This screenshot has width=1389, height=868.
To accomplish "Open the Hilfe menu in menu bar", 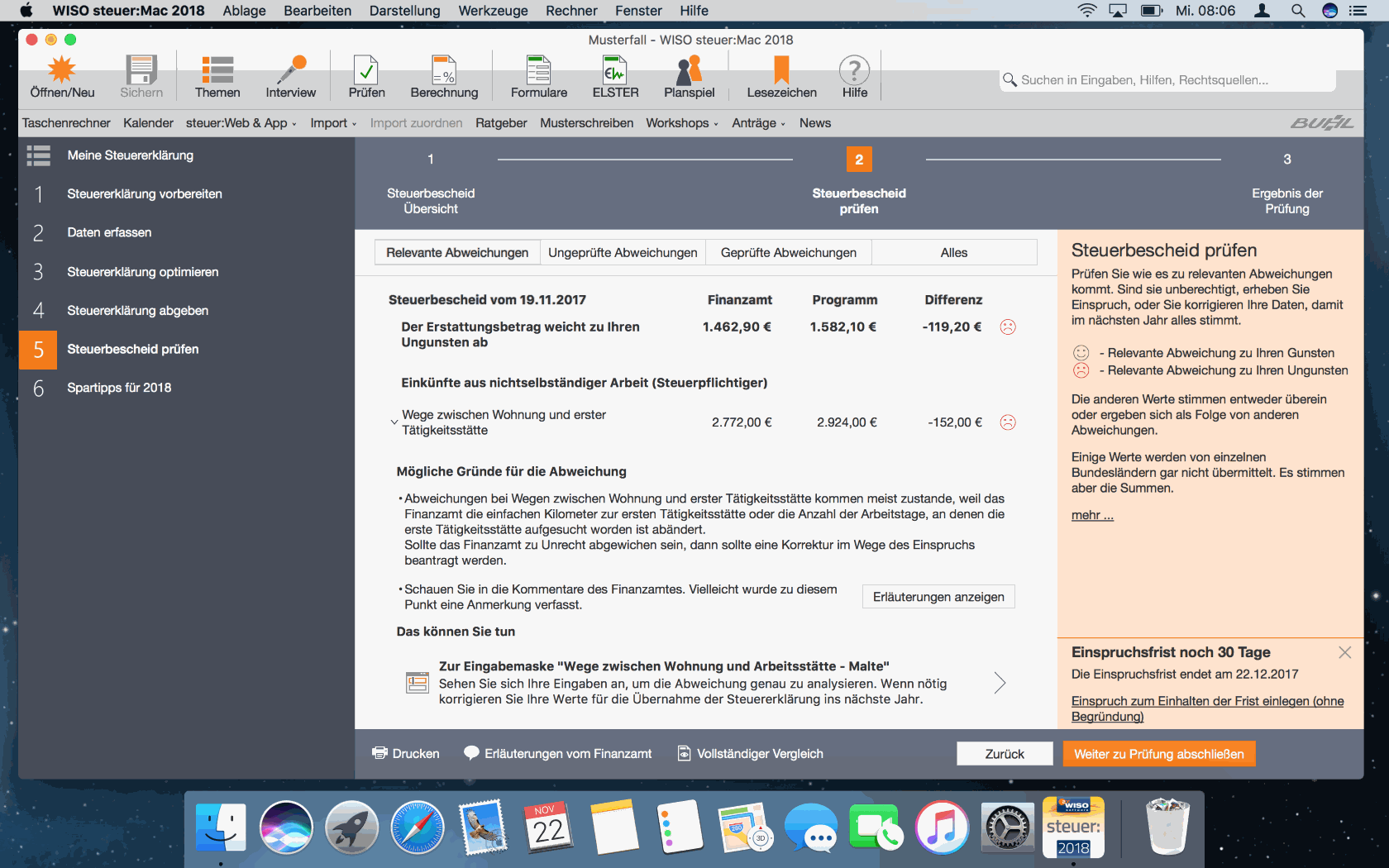I will pyautogui.click(x=694, y=11).
